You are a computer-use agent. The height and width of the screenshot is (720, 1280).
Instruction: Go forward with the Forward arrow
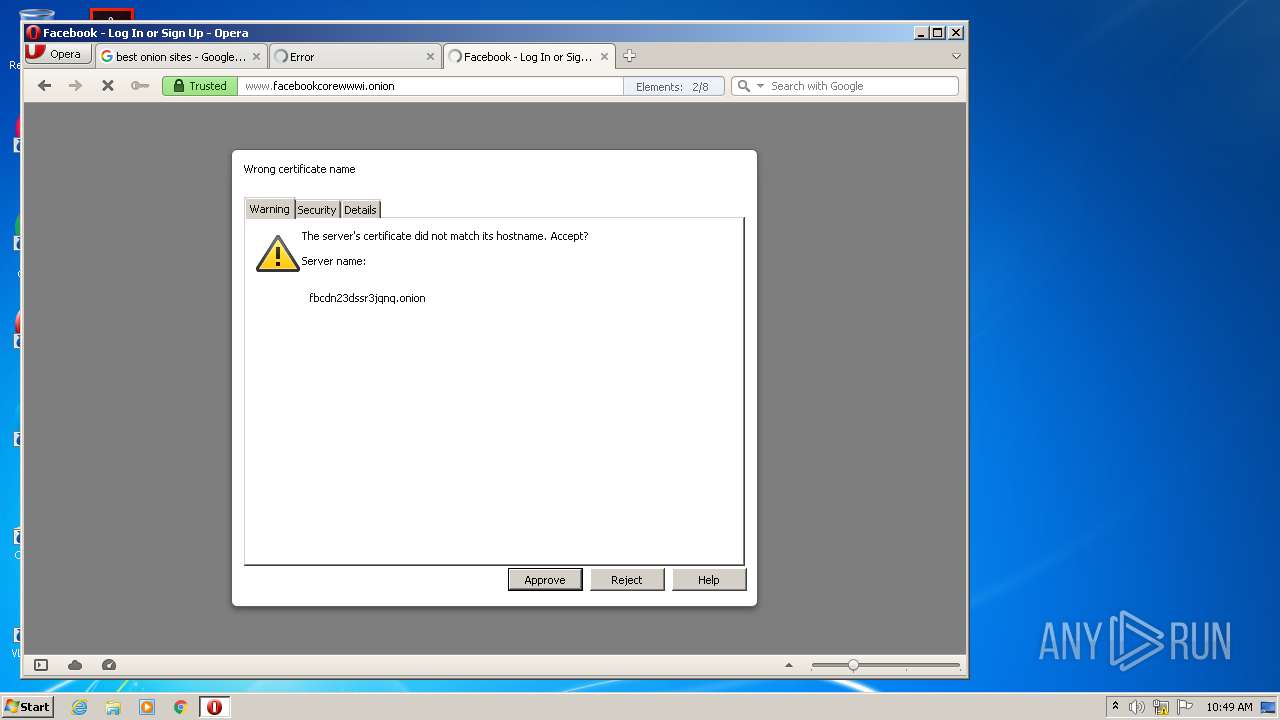pyautogui.click(x=75, y=86)
